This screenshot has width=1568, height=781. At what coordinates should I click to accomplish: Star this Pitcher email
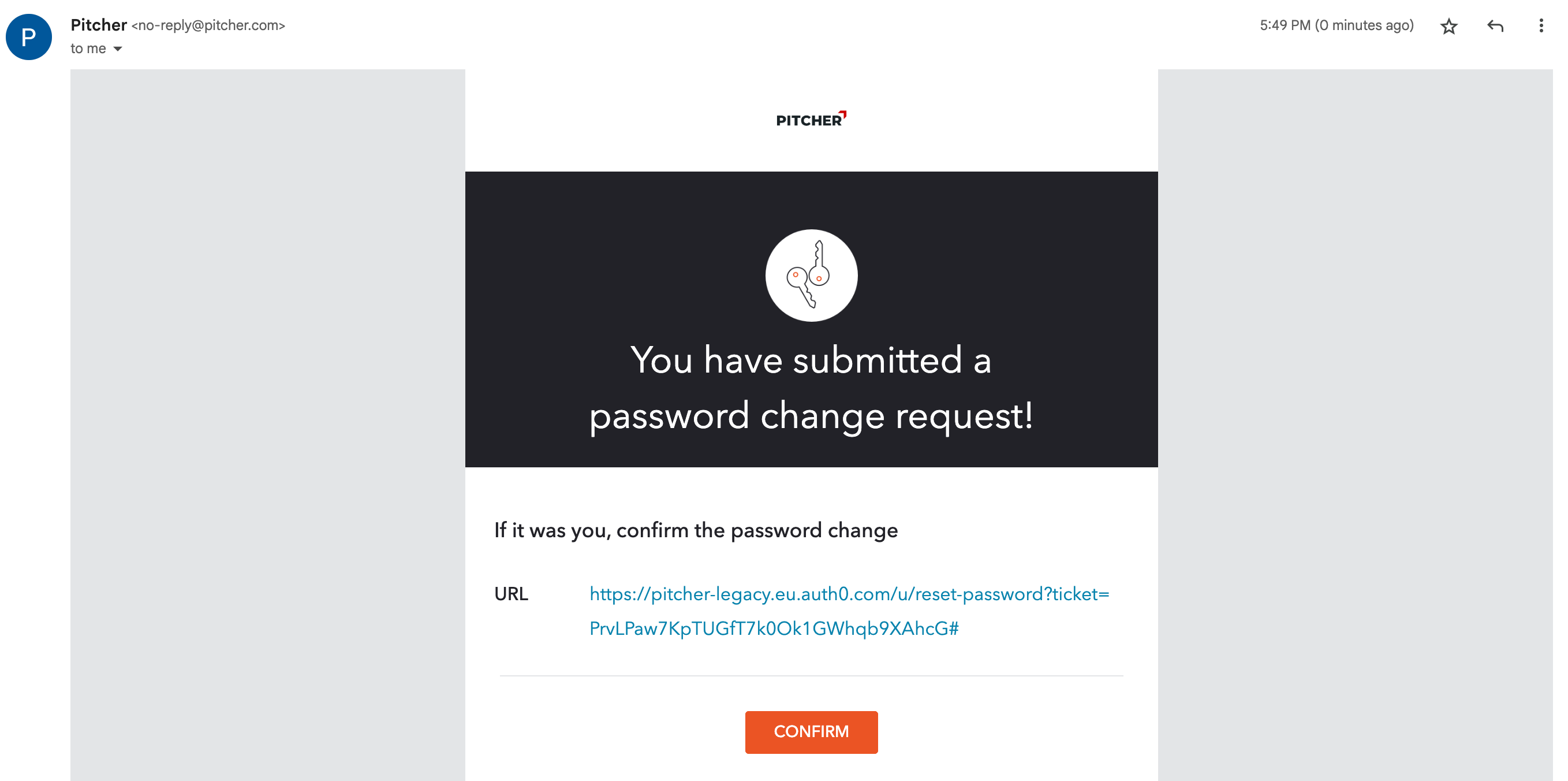[x=1448, y=26]
